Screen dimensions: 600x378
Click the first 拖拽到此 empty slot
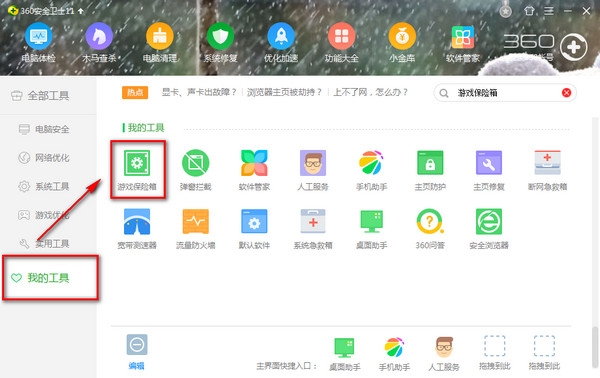pos(495,353)
